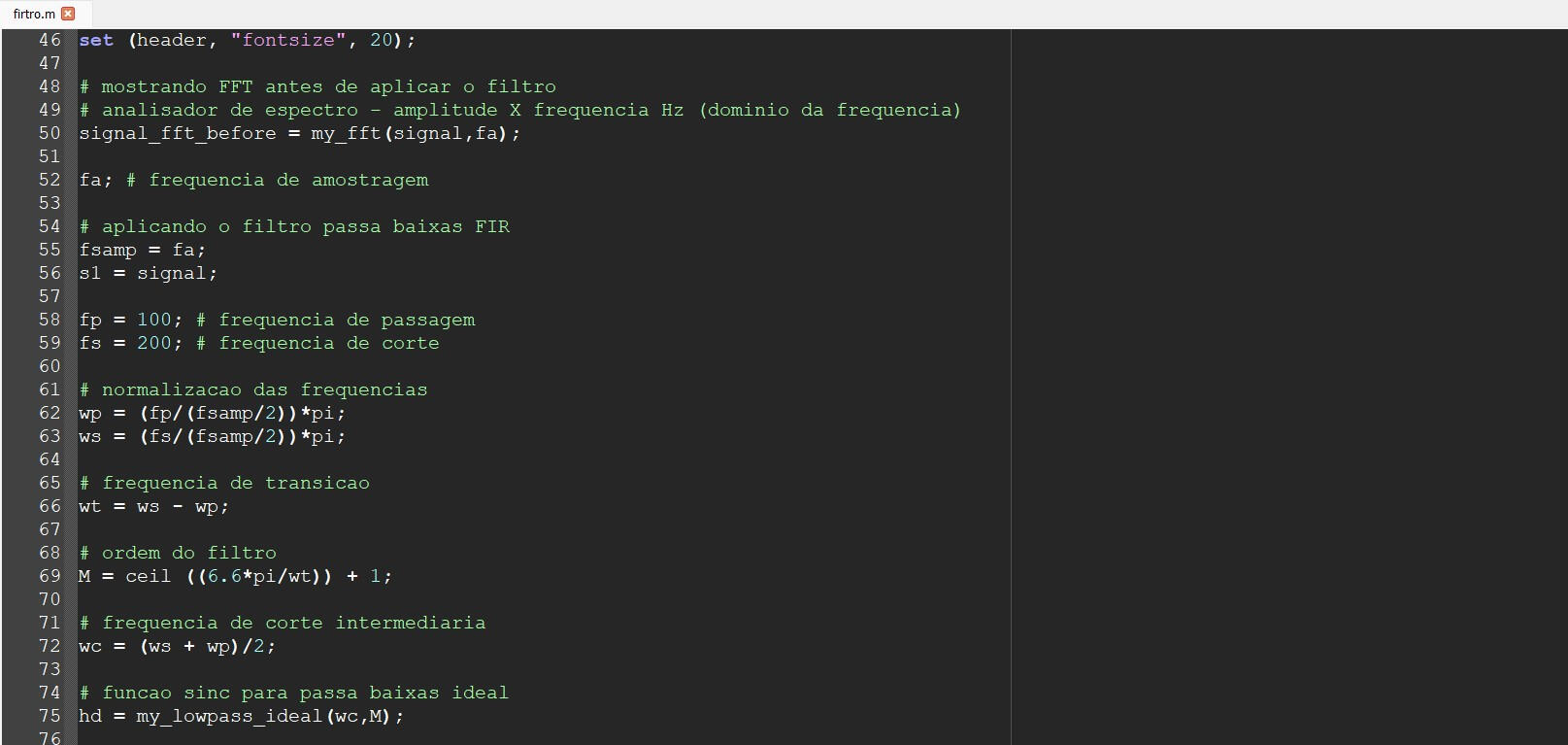Click the "wt = ws - wp;" statement
Screen dimensions: 1568x745
pyautogui.click(x=153, y=506)
